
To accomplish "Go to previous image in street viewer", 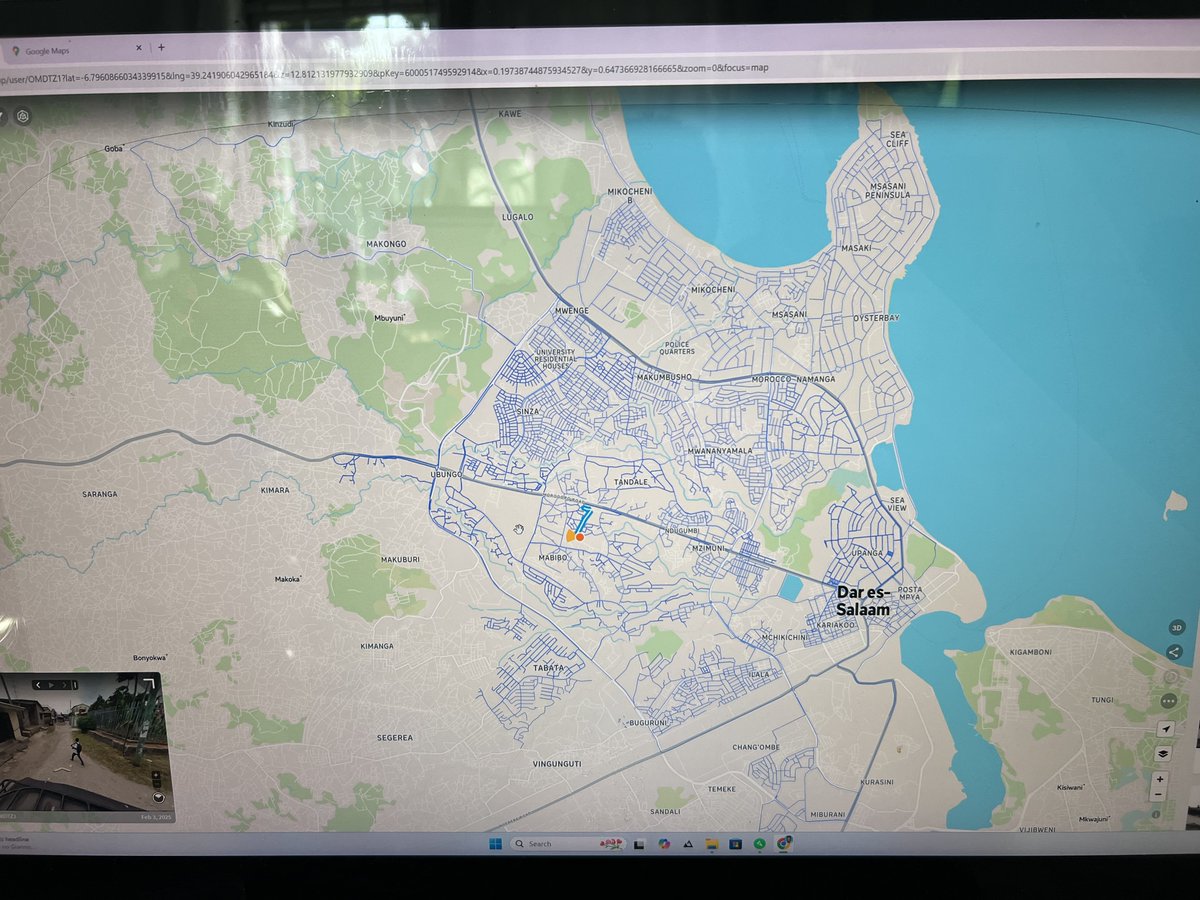I will tap(38, 685).
